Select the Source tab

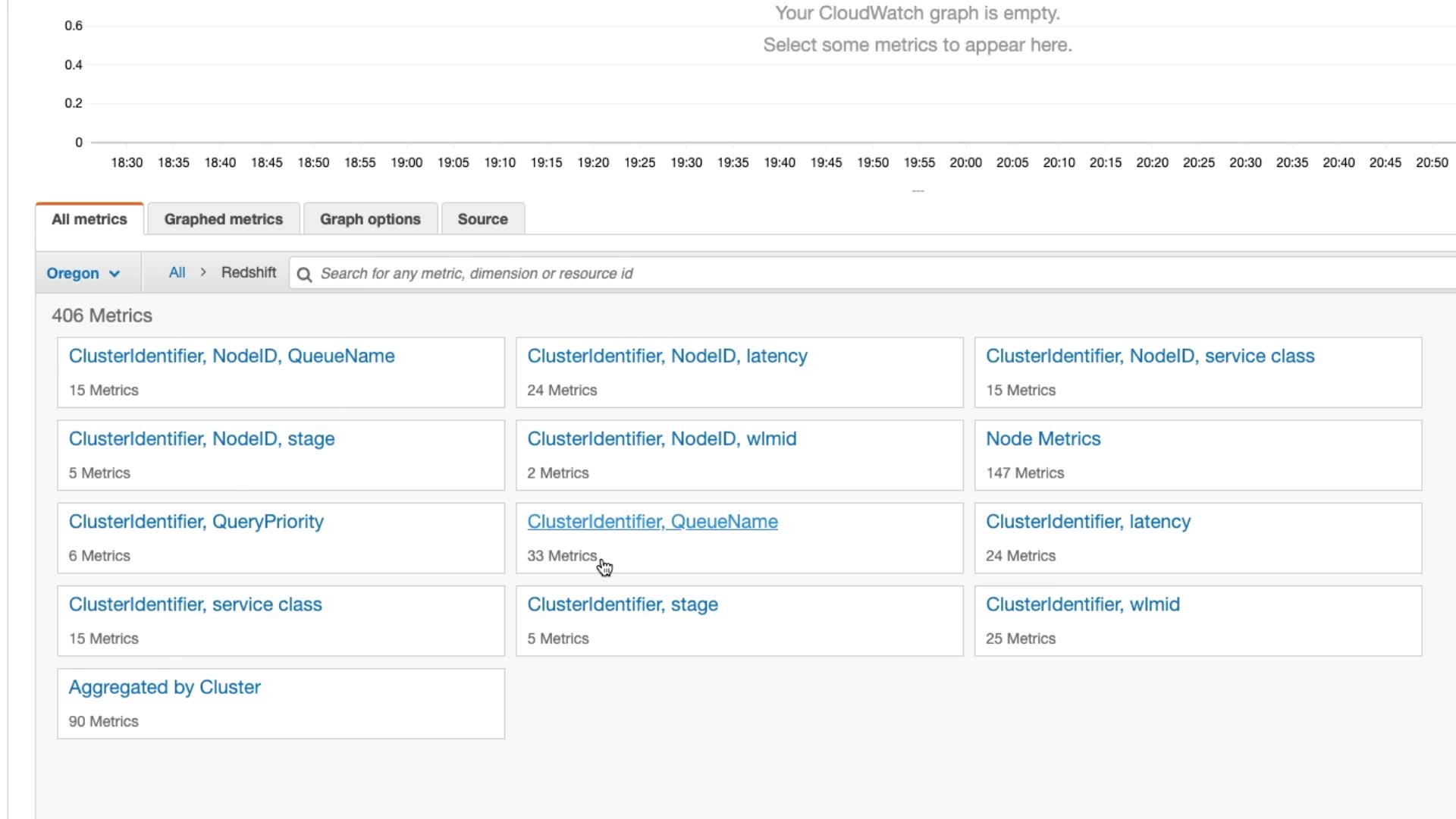pyautogui.click(x=482, y=219)
